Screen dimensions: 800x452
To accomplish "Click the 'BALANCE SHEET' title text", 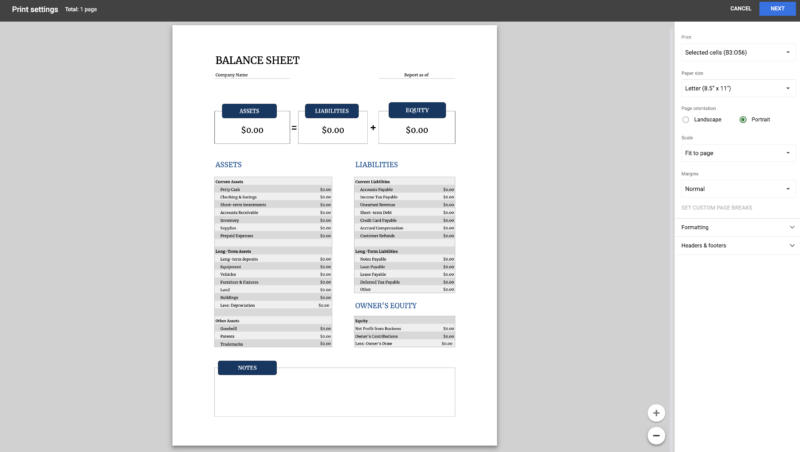I will 258,60.
